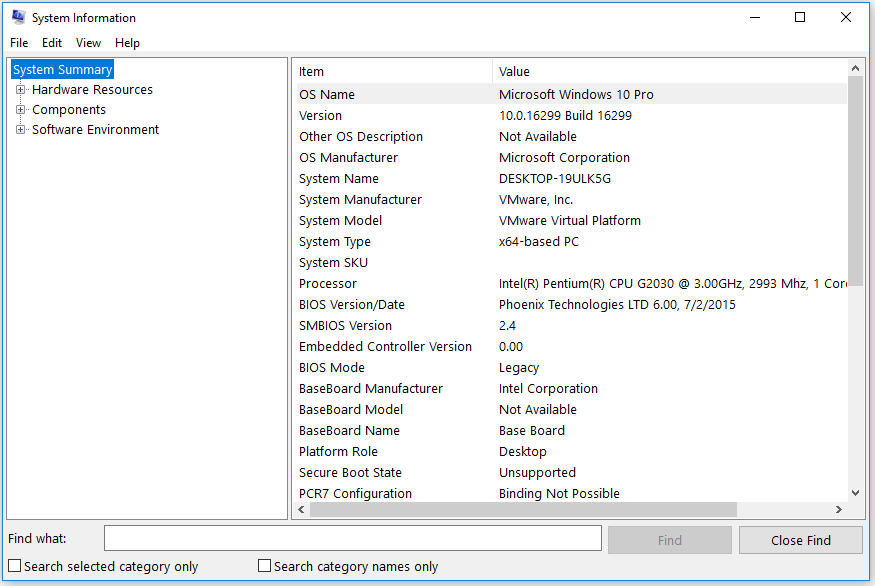Viewport: 875px width, 586px height.
Task: Expand the Software Environment tree node
Action: tap(21, 129)
